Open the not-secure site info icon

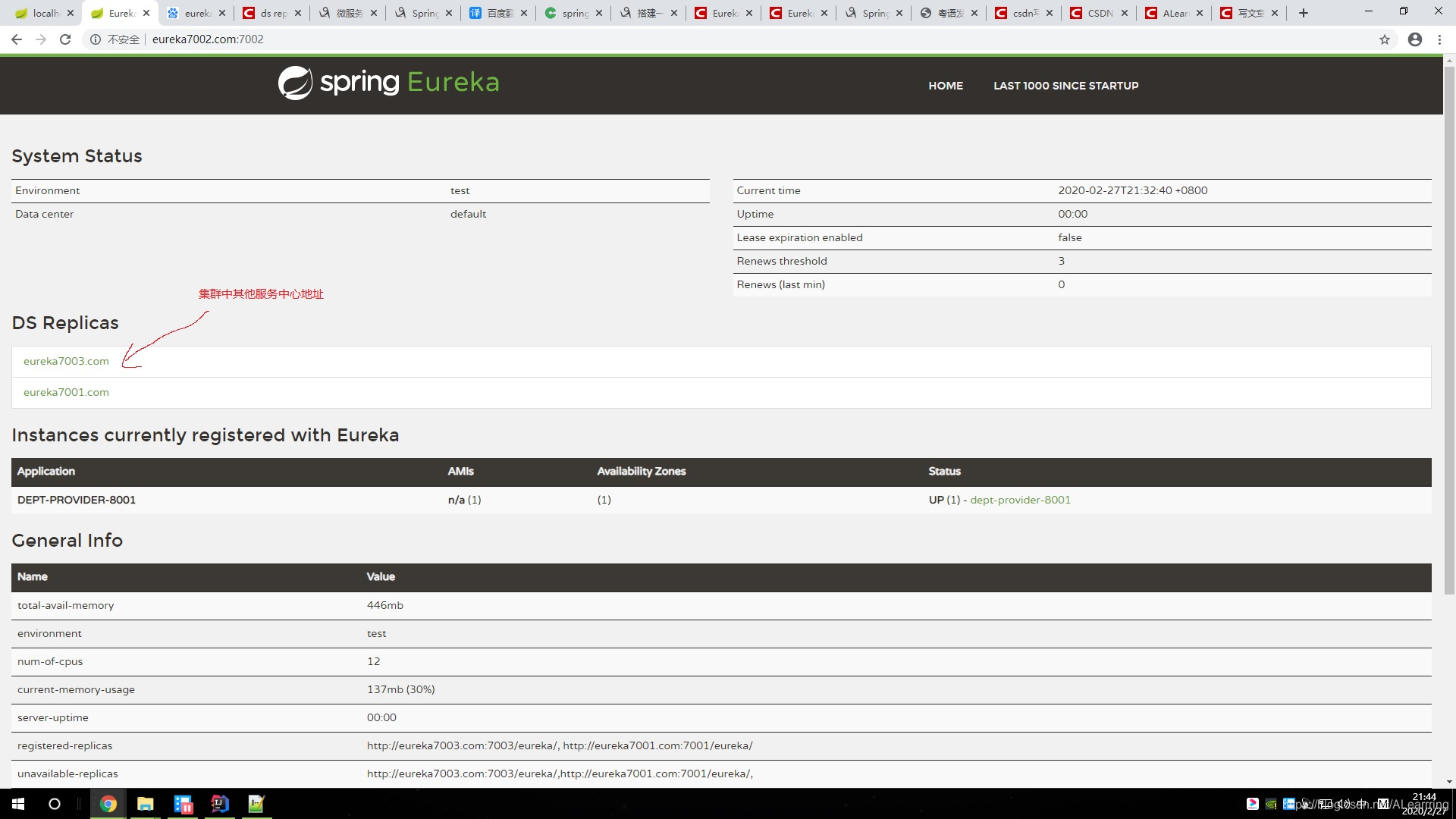96,39
